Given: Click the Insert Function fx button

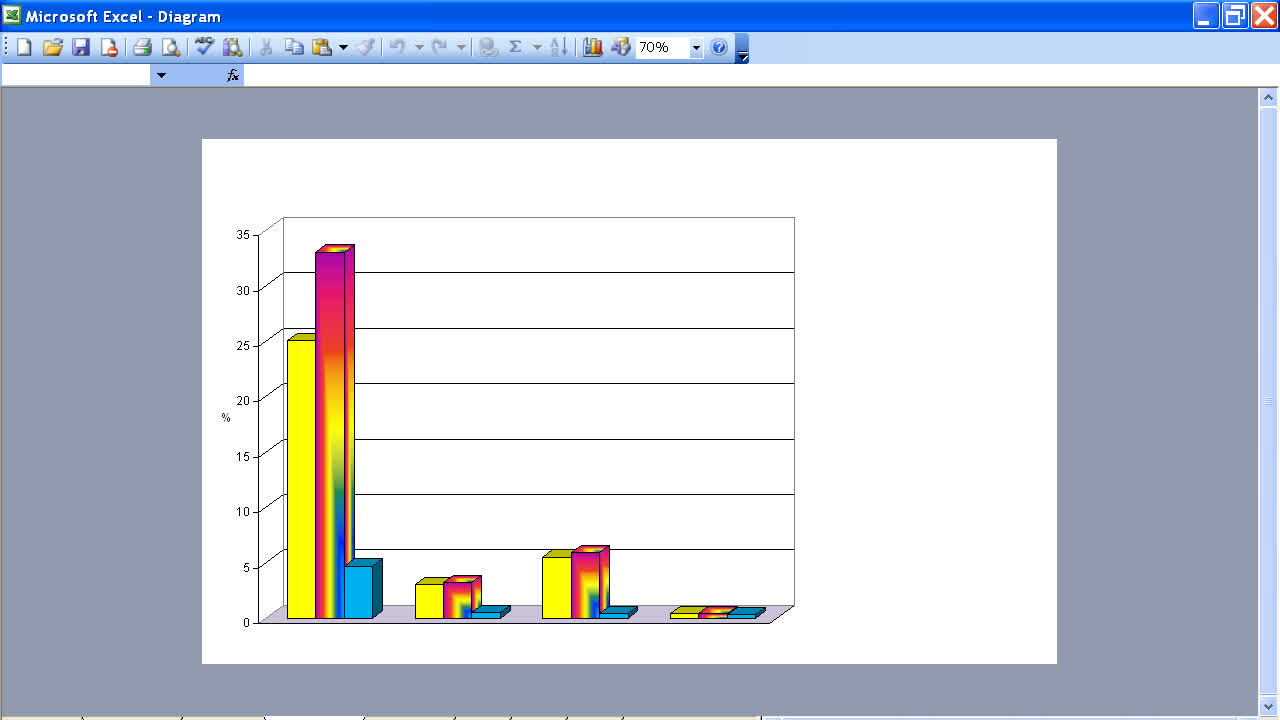Looking at the screenshot, I should (x=233, y=75).
